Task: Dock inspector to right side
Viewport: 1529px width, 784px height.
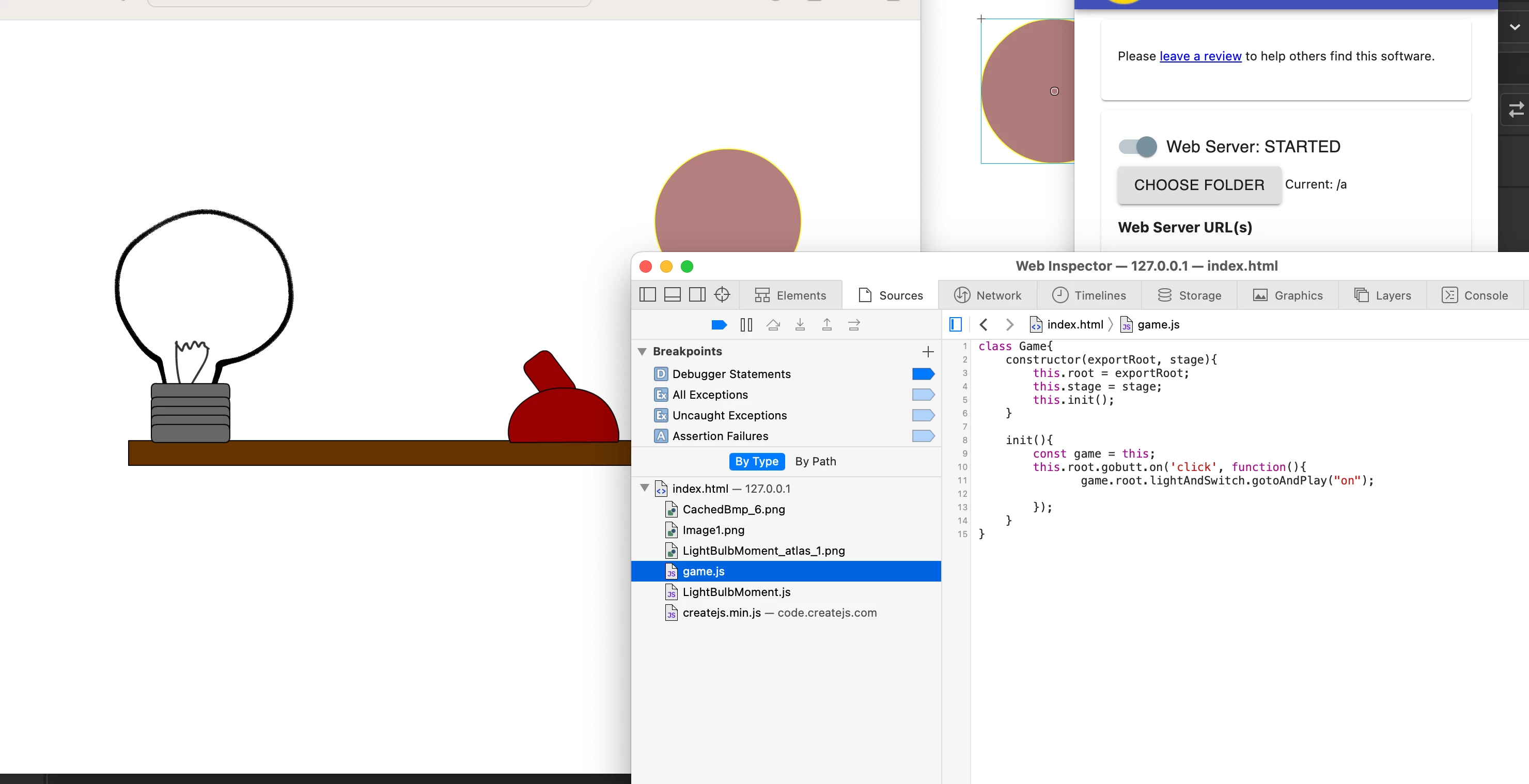Action: (x=697, y=295)
